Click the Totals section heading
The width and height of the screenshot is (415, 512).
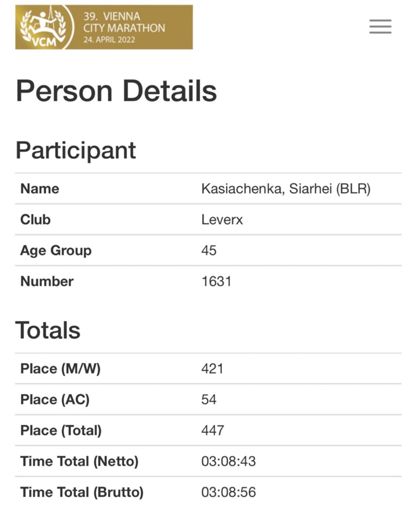tap(48, 330)
